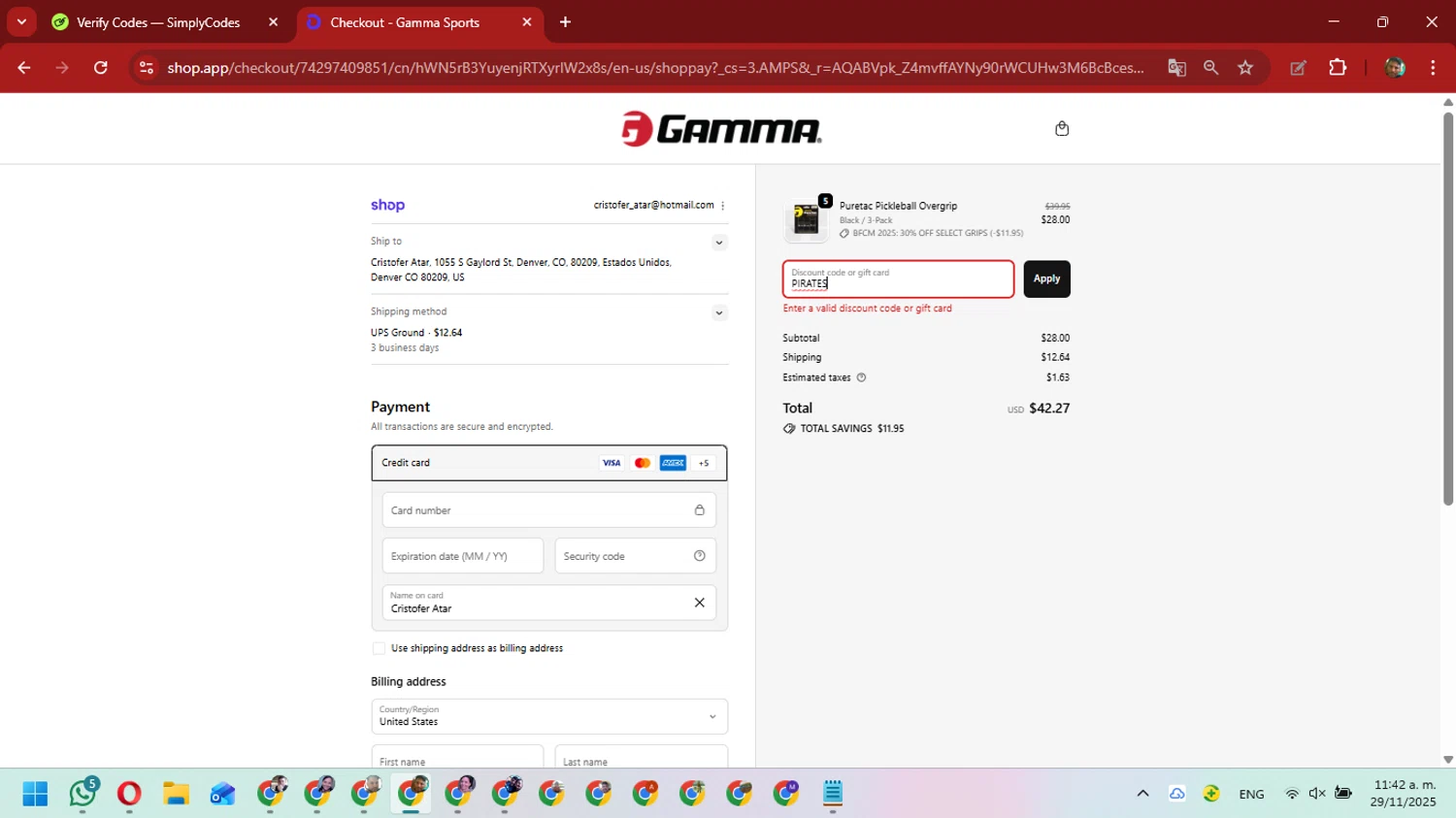Click the page vertical scrollbar
1456x818 pixels.
[x=1447, y=308]
